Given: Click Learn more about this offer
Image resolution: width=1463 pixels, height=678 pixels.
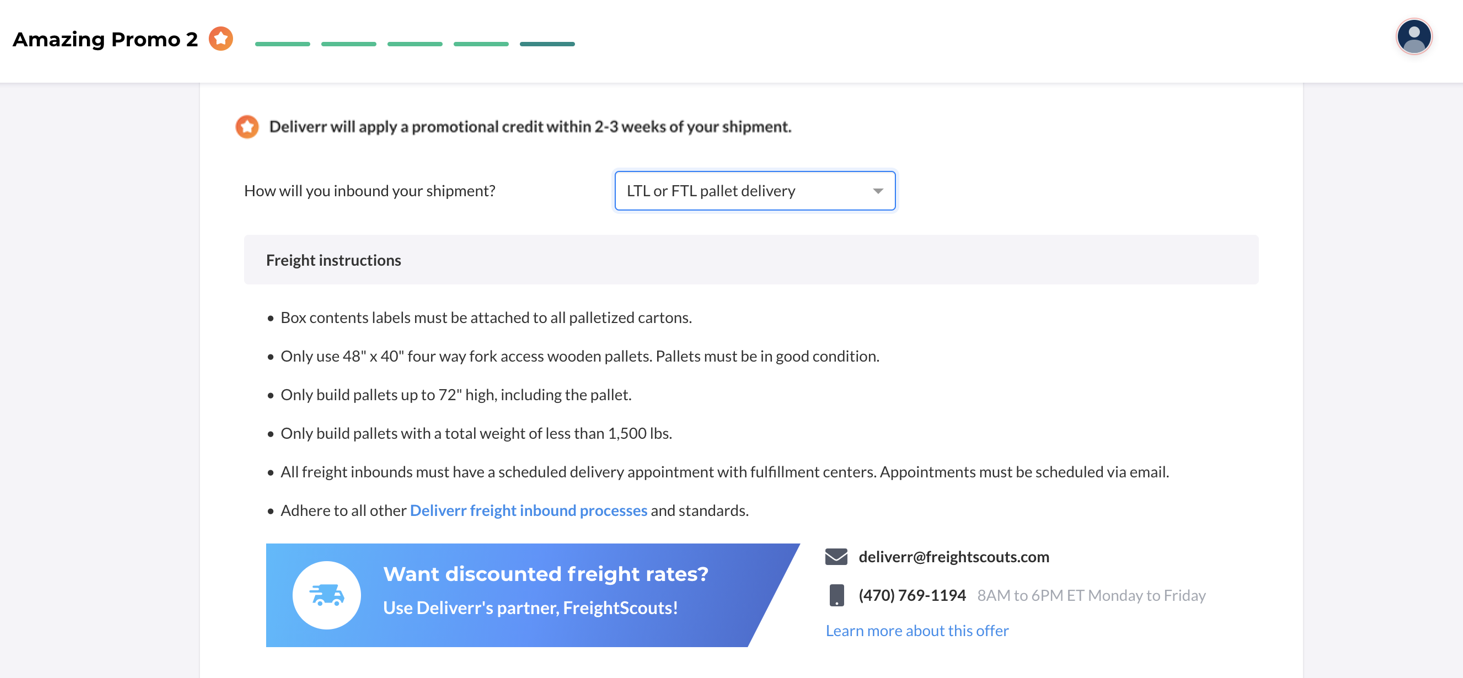Looking at the screenshot, I should click(x=917, y=630).
